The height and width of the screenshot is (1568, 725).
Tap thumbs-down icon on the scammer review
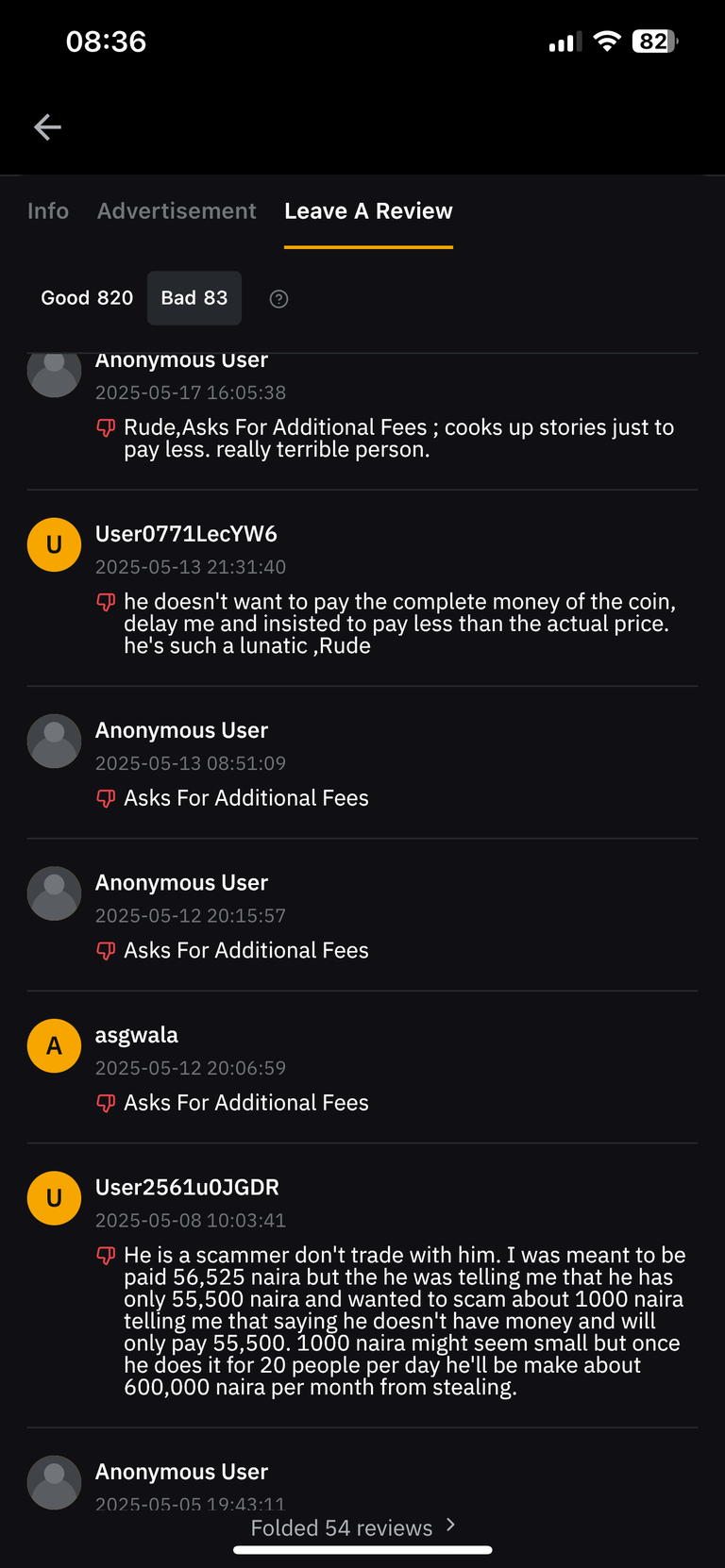[106, 1256]
